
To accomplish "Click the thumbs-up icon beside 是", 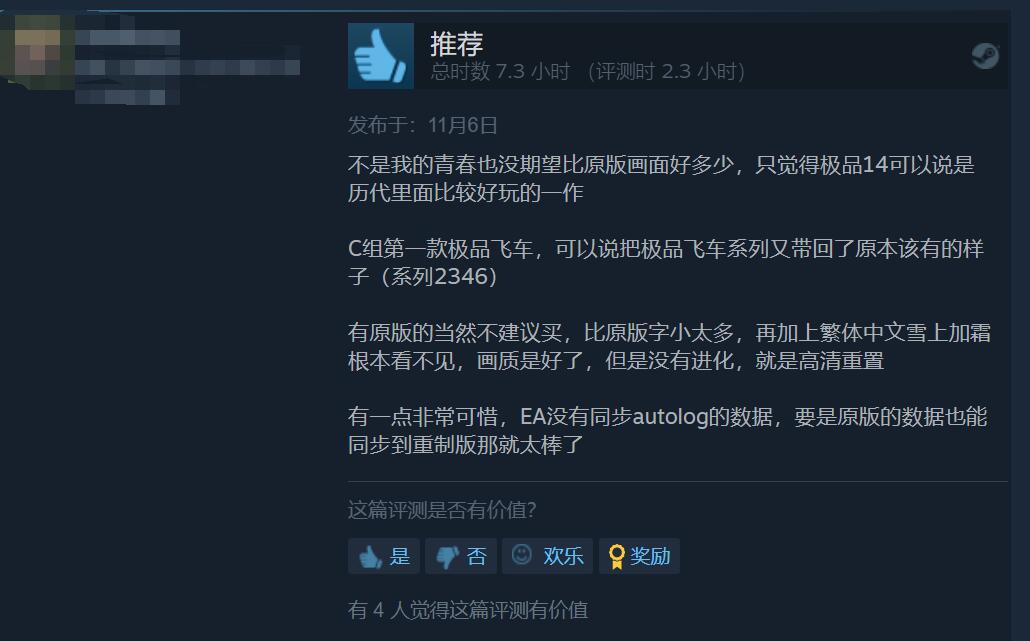I will [x=370, y=557].
